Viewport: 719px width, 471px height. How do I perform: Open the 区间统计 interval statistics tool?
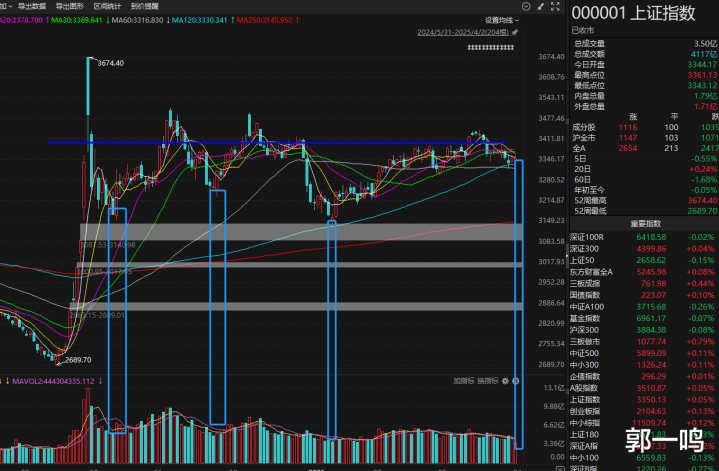[107, 6]
